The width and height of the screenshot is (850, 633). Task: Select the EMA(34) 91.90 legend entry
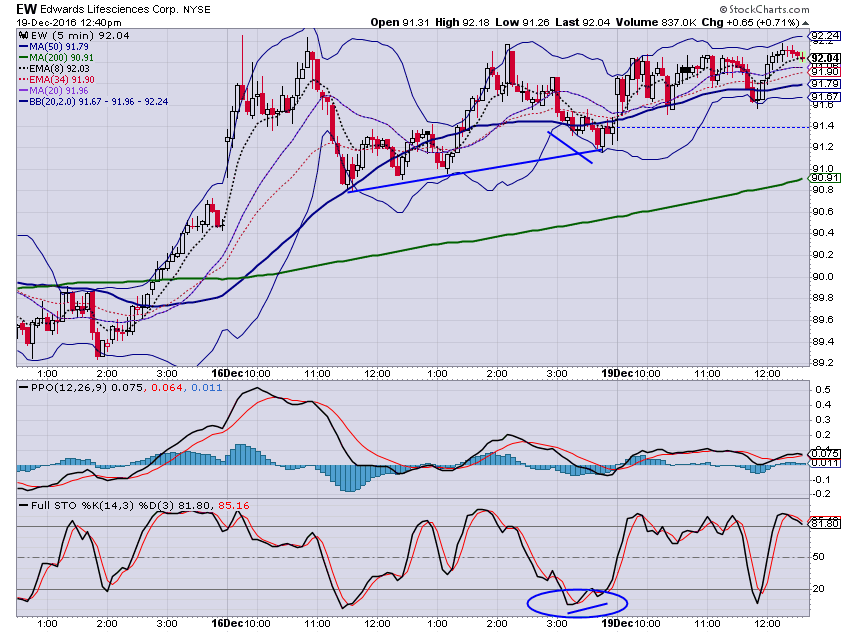(x=62, y=80)
